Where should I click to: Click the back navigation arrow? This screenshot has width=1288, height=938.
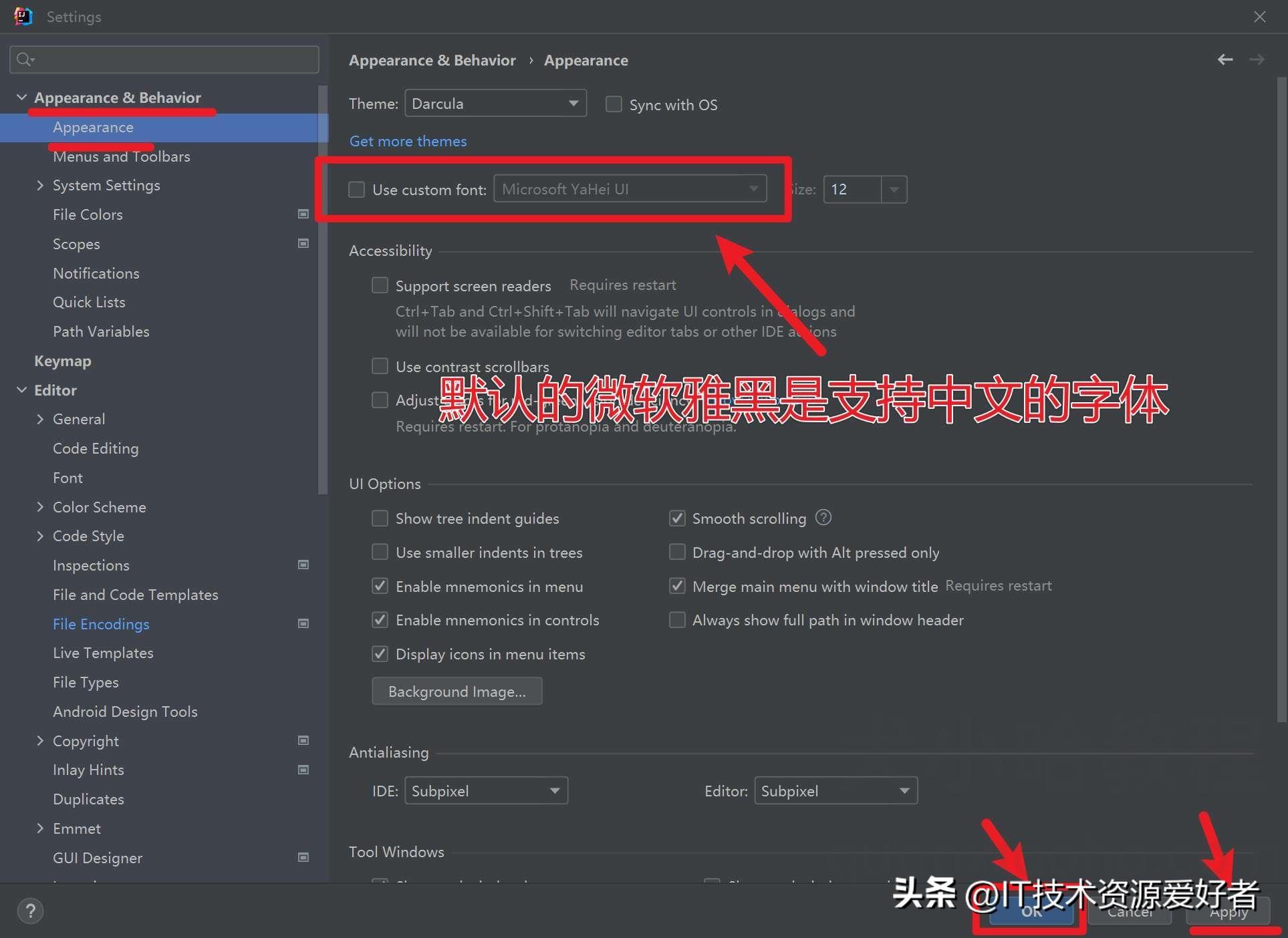point(1225,59)
